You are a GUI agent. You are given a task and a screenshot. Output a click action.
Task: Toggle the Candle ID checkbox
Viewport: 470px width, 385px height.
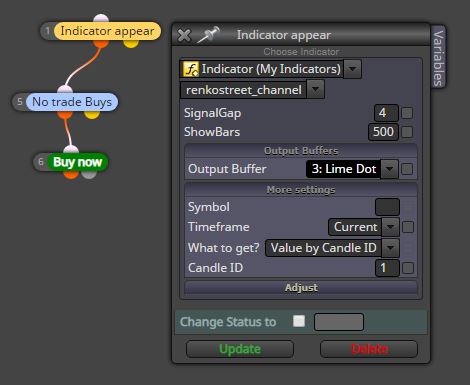click(408, 268)
